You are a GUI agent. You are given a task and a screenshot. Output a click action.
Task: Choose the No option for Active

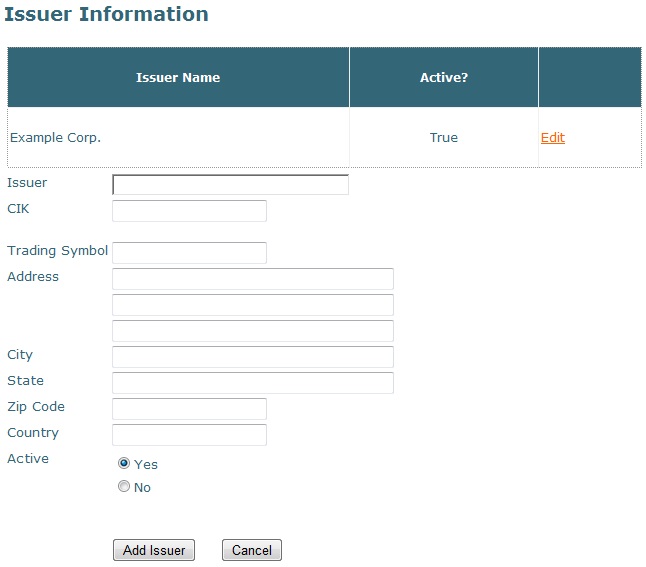(124, 487)
